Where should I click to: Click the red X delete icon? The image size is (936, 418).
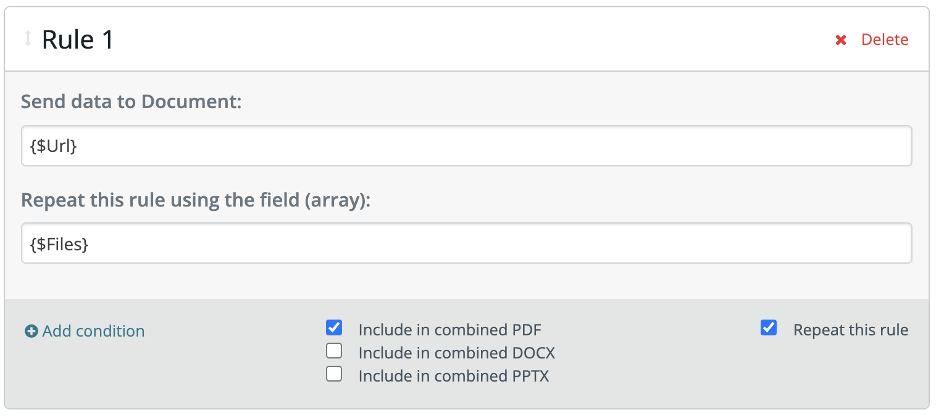841,40
